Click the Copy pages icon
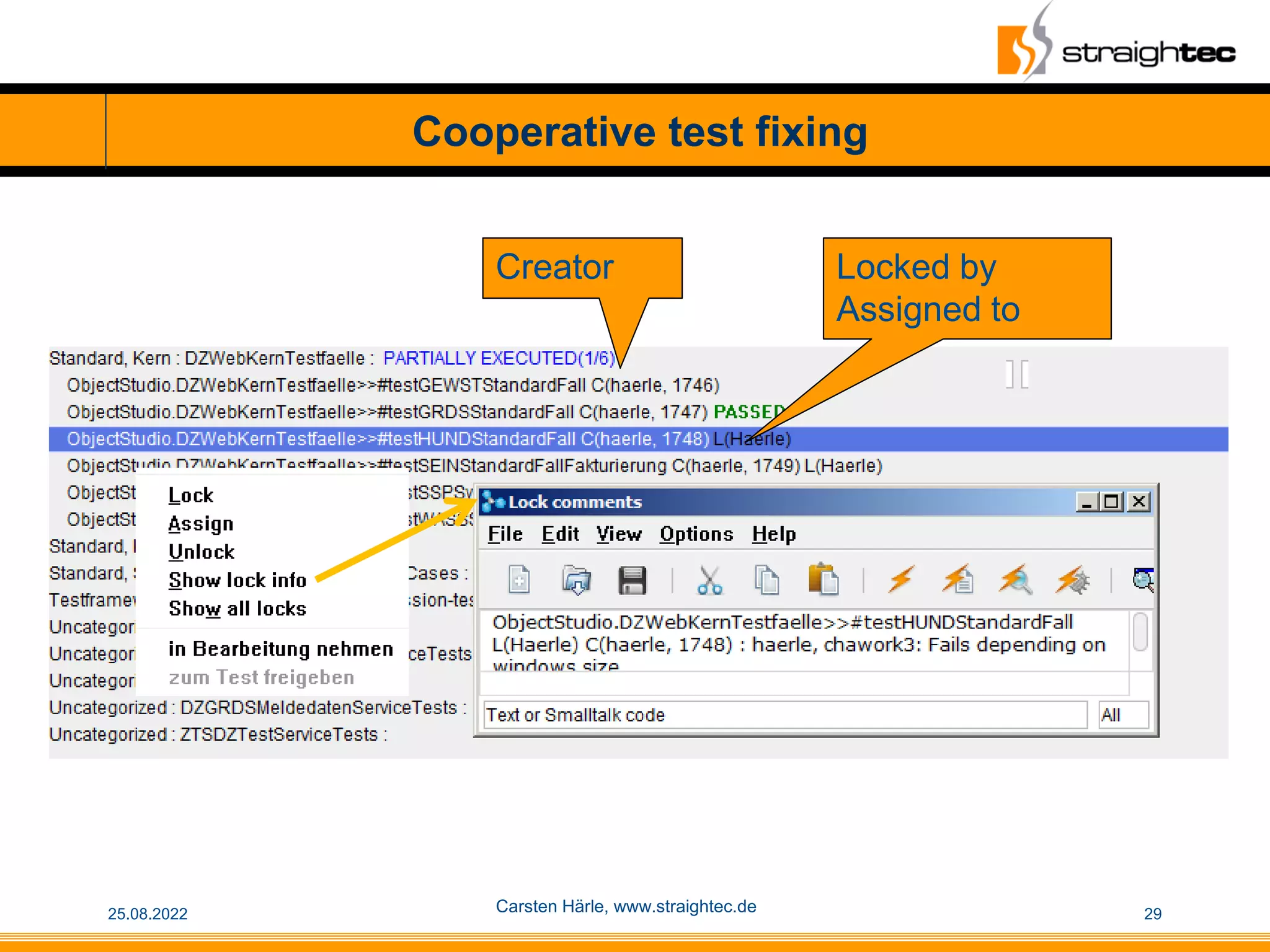This screenshot has height=952, width=1270. (x=766, y=580)
